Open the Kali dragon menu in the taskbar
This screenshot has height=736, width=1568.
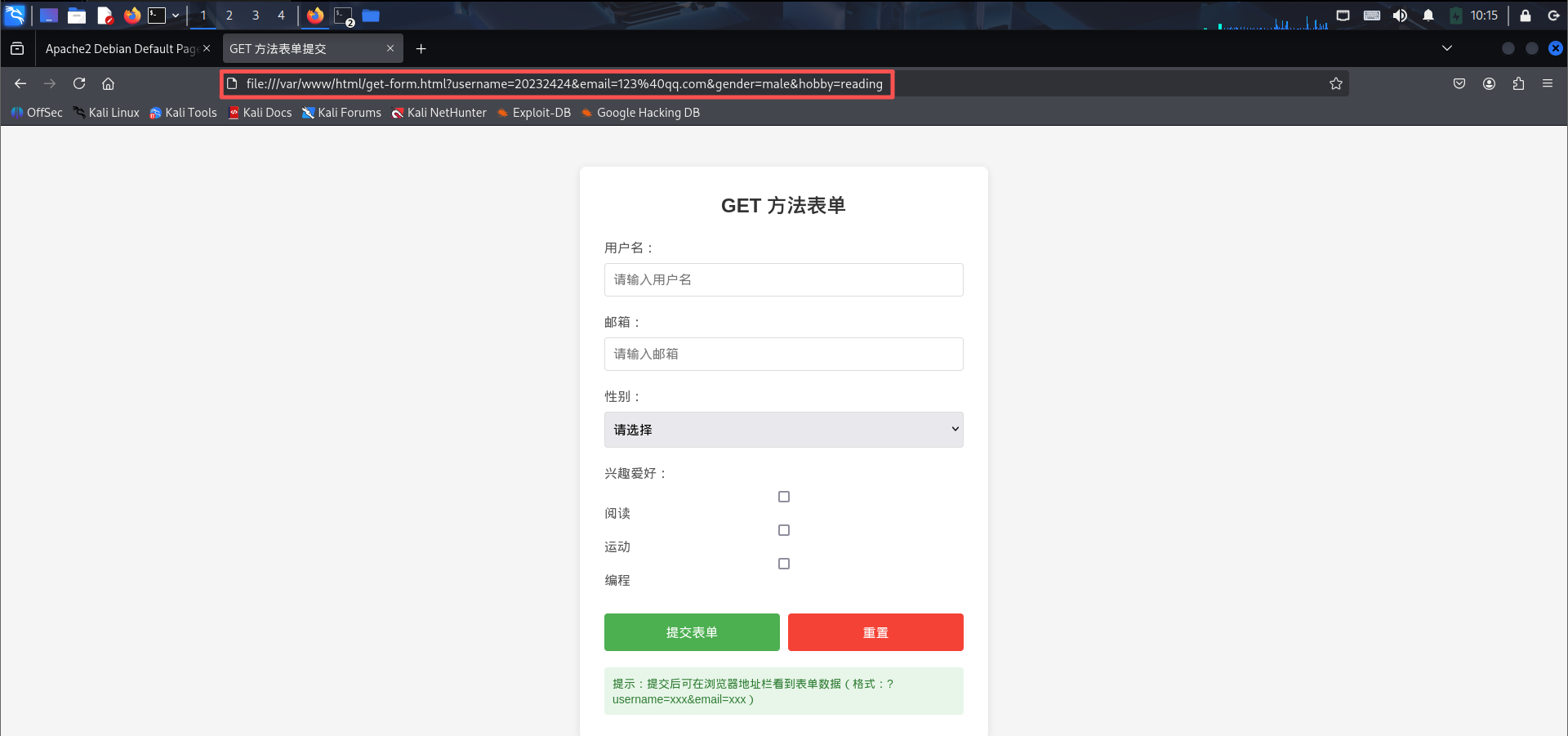[x=16, y=15]
